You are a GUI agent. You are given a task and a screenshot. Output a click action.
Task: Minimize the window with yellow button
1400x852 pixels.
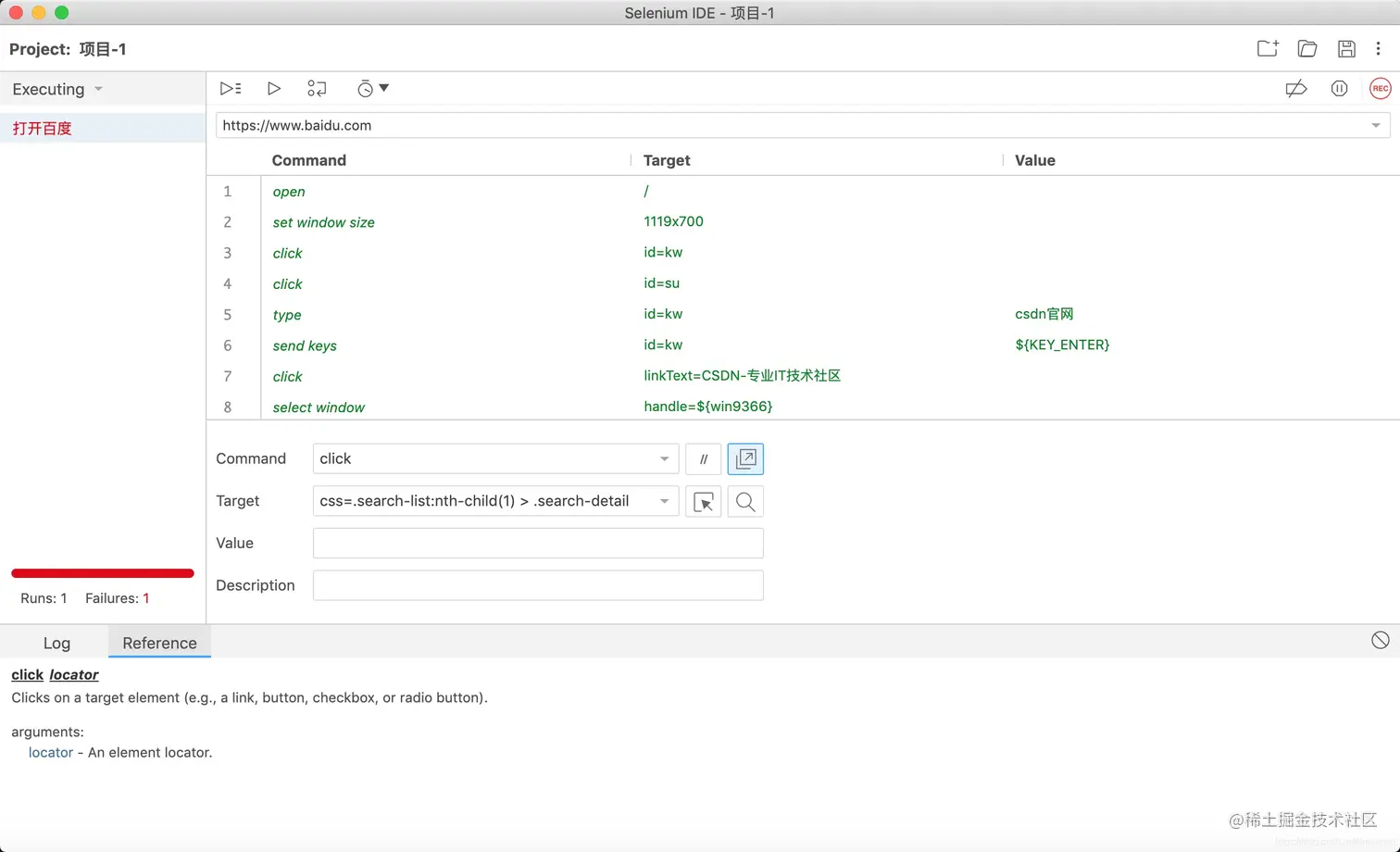point(39,12)
